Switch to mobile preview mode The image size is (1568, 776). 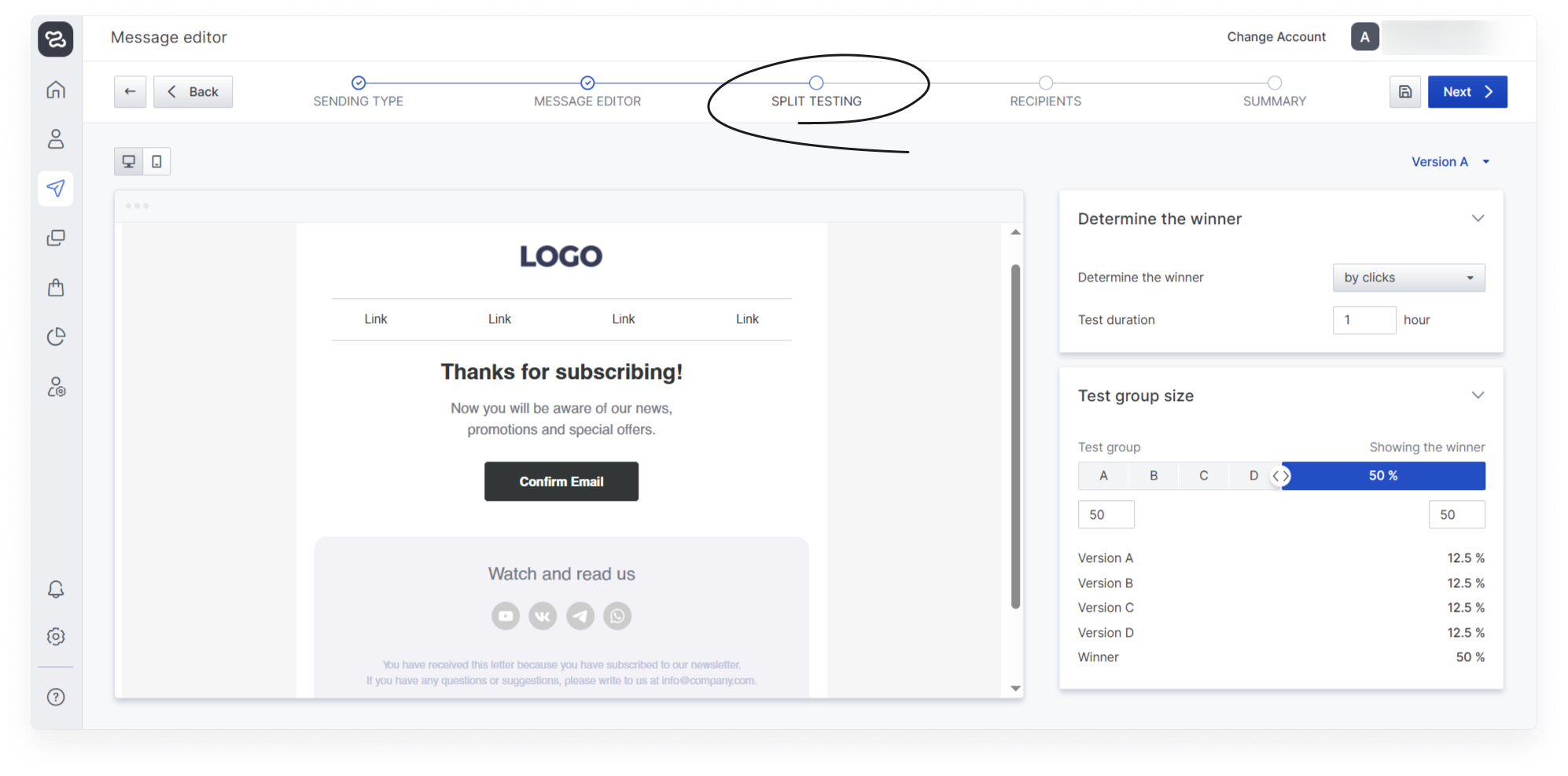(156, 161)
